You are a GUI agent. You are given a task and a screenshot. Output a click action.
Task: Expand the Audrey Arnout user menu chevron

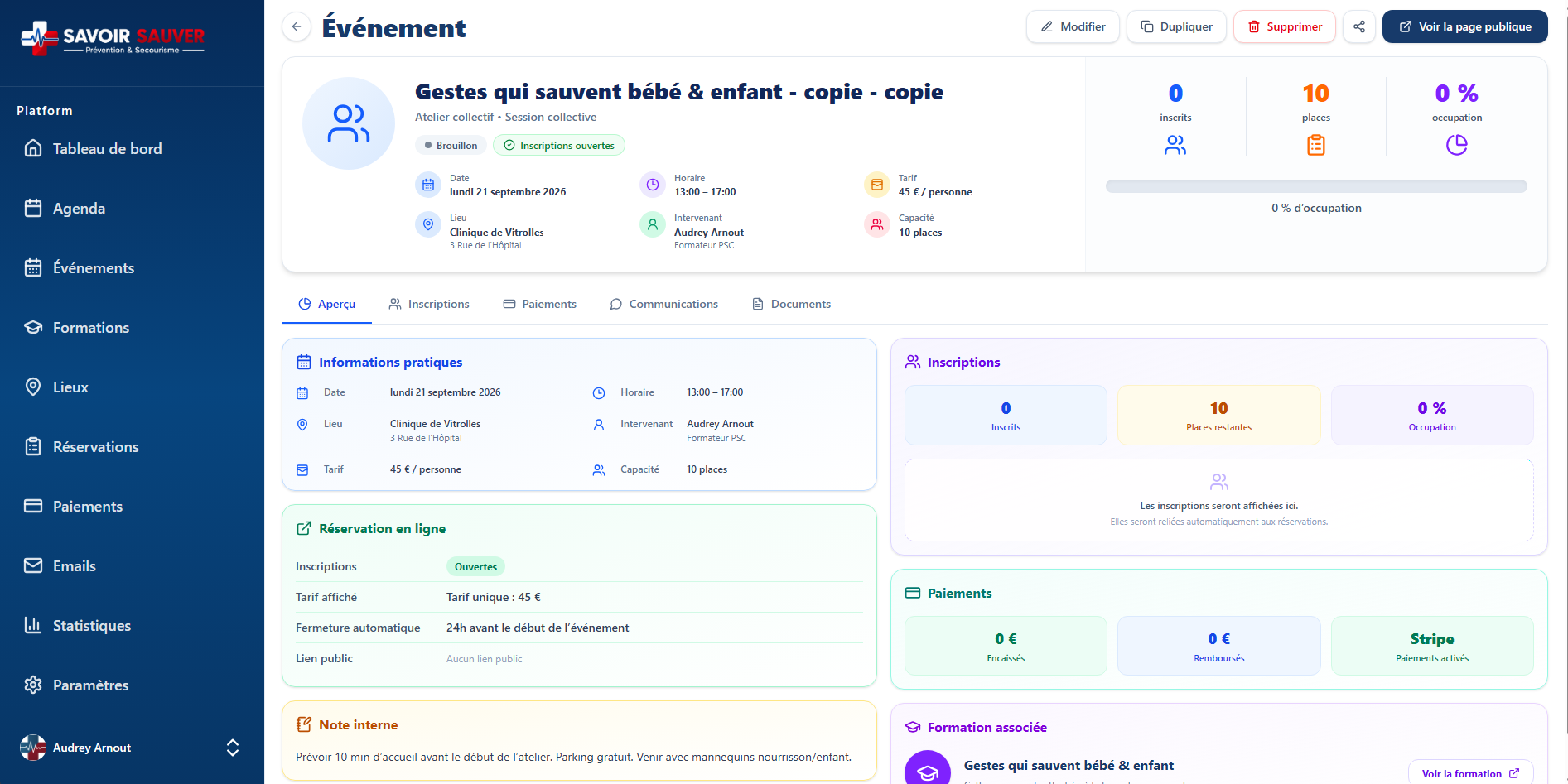[233, 748]
